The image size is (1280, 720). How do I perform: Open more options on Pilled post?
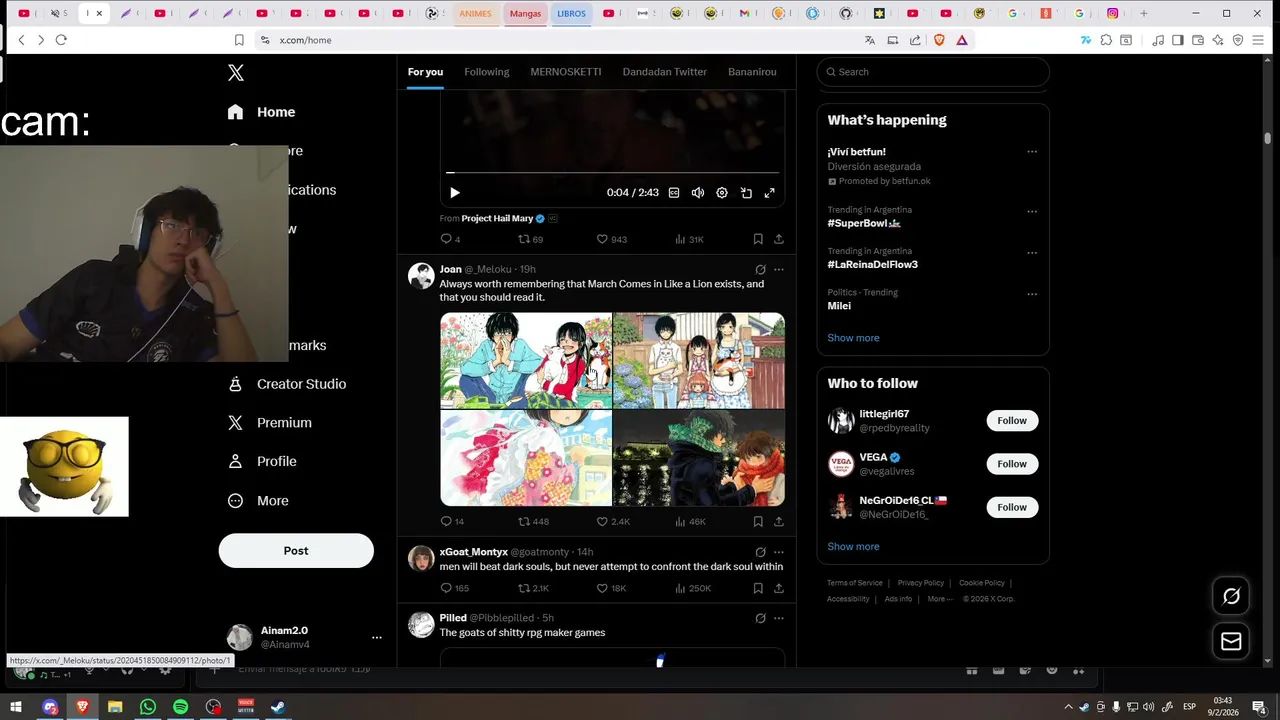tap(779, 618)
